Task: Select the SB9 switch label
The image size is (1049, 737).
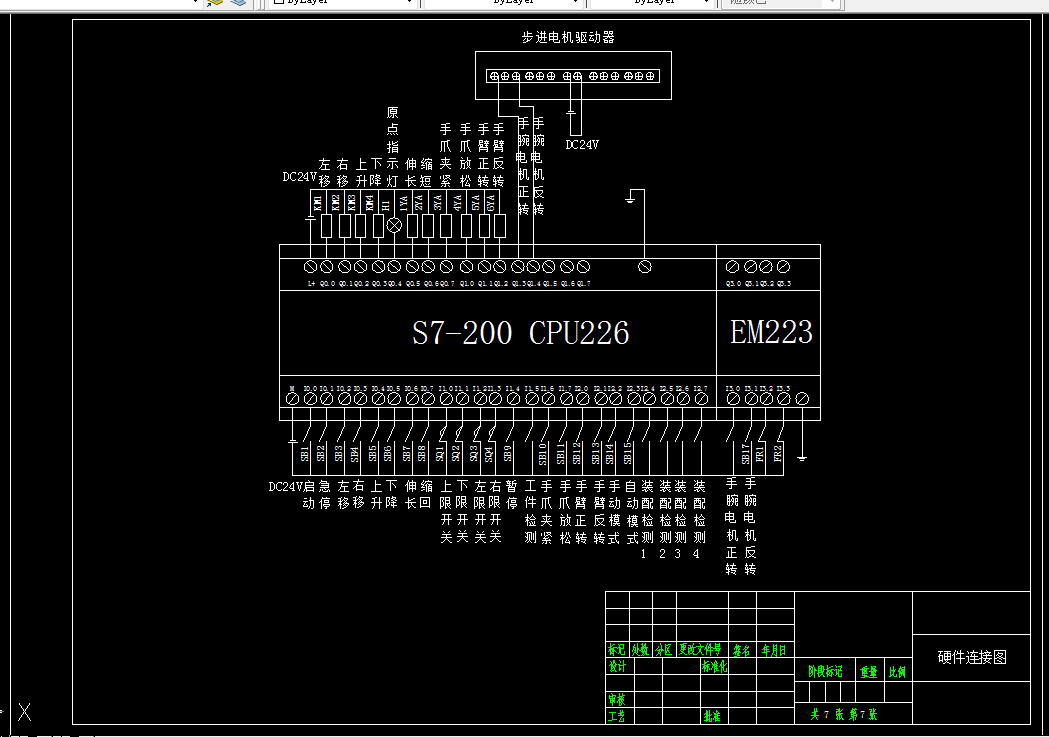Action: coord(508,453)
